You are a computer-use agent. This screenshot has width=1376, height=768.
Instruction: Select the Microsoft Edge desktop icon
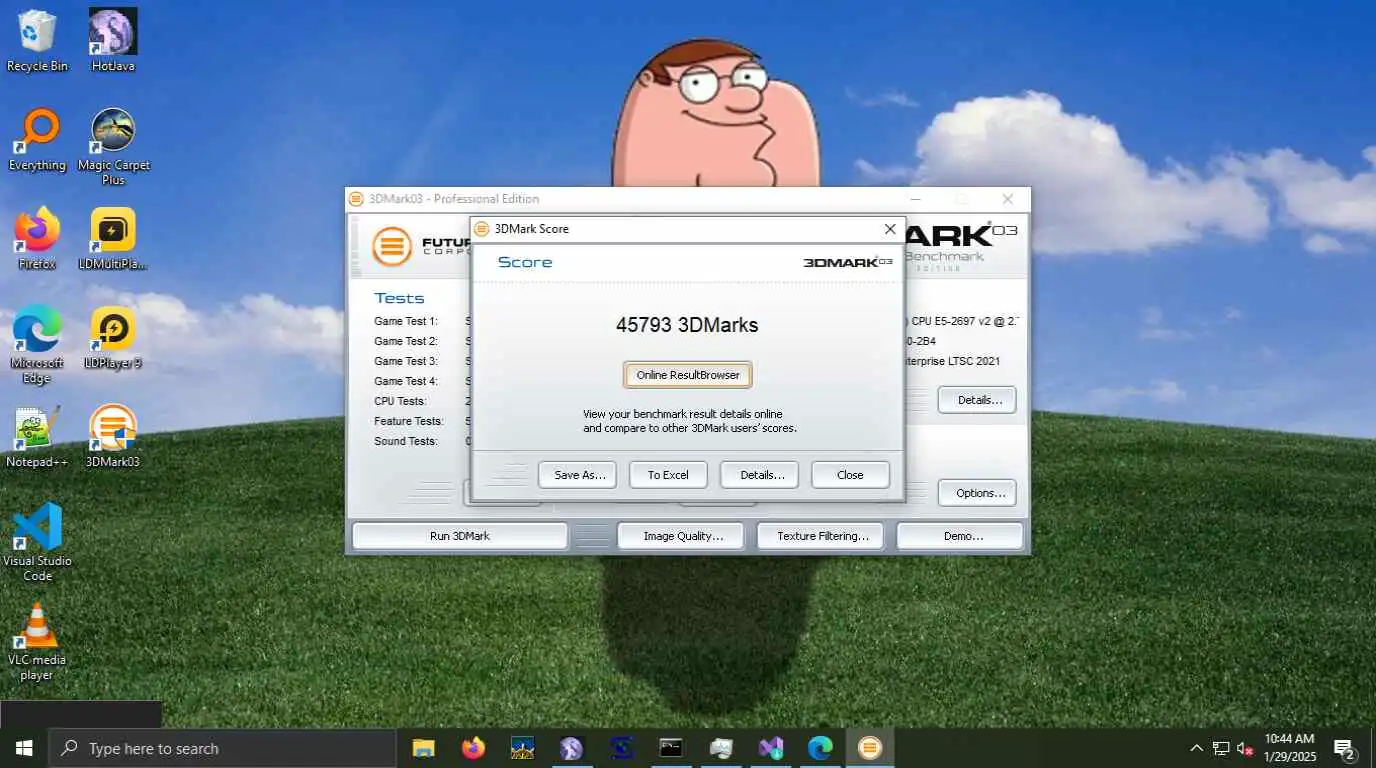pyautogui.click(x=37, y=344)
